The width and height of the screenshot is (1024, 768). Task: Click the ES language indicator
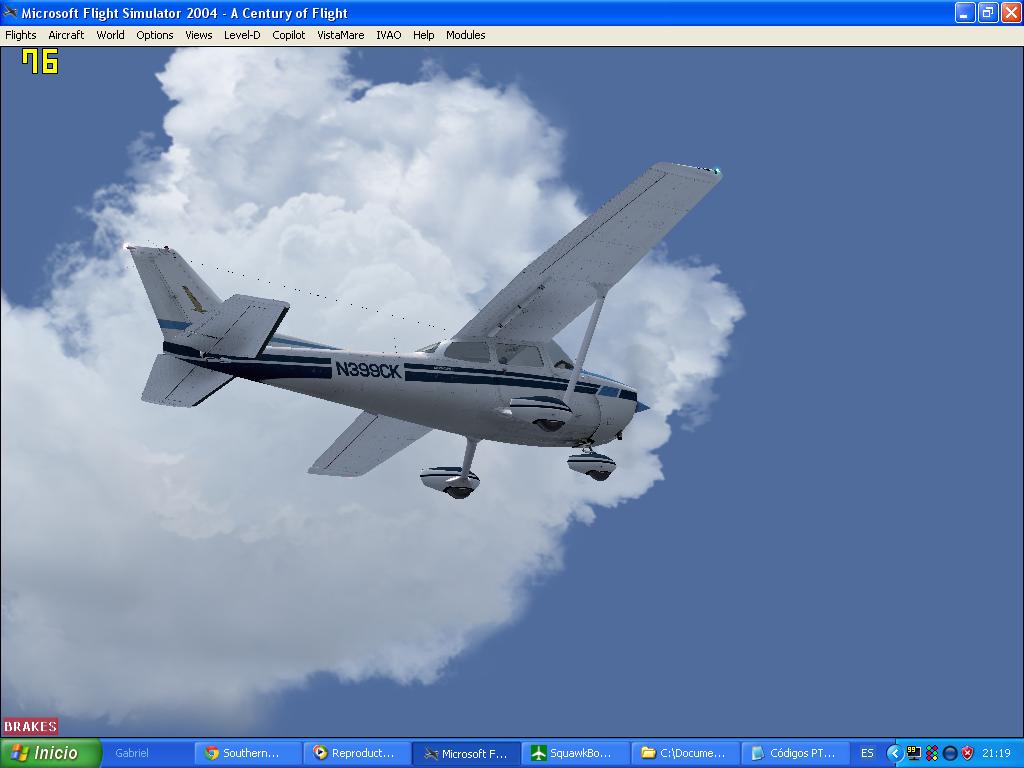pyautogui.click(x=867, y=754)
